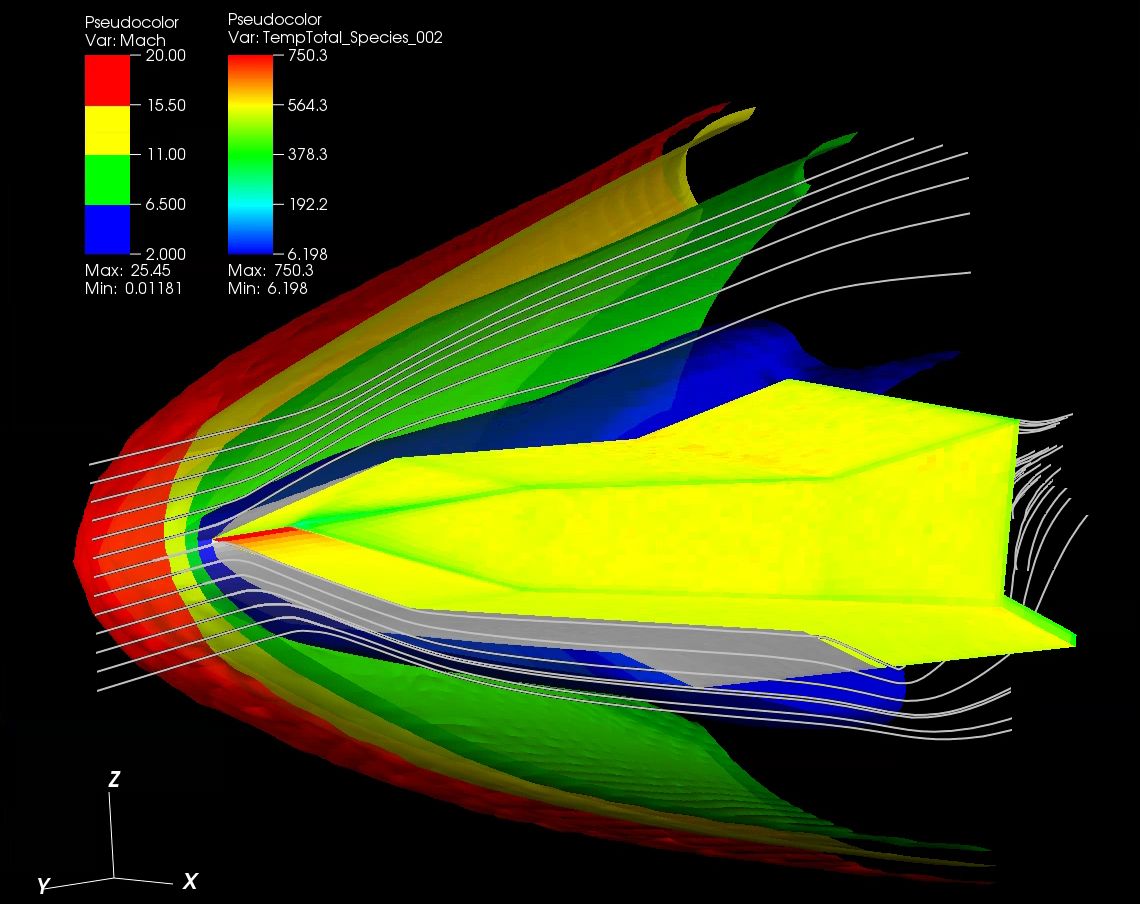Click the '564.3' temperature legend value

[x=308, y=105]
